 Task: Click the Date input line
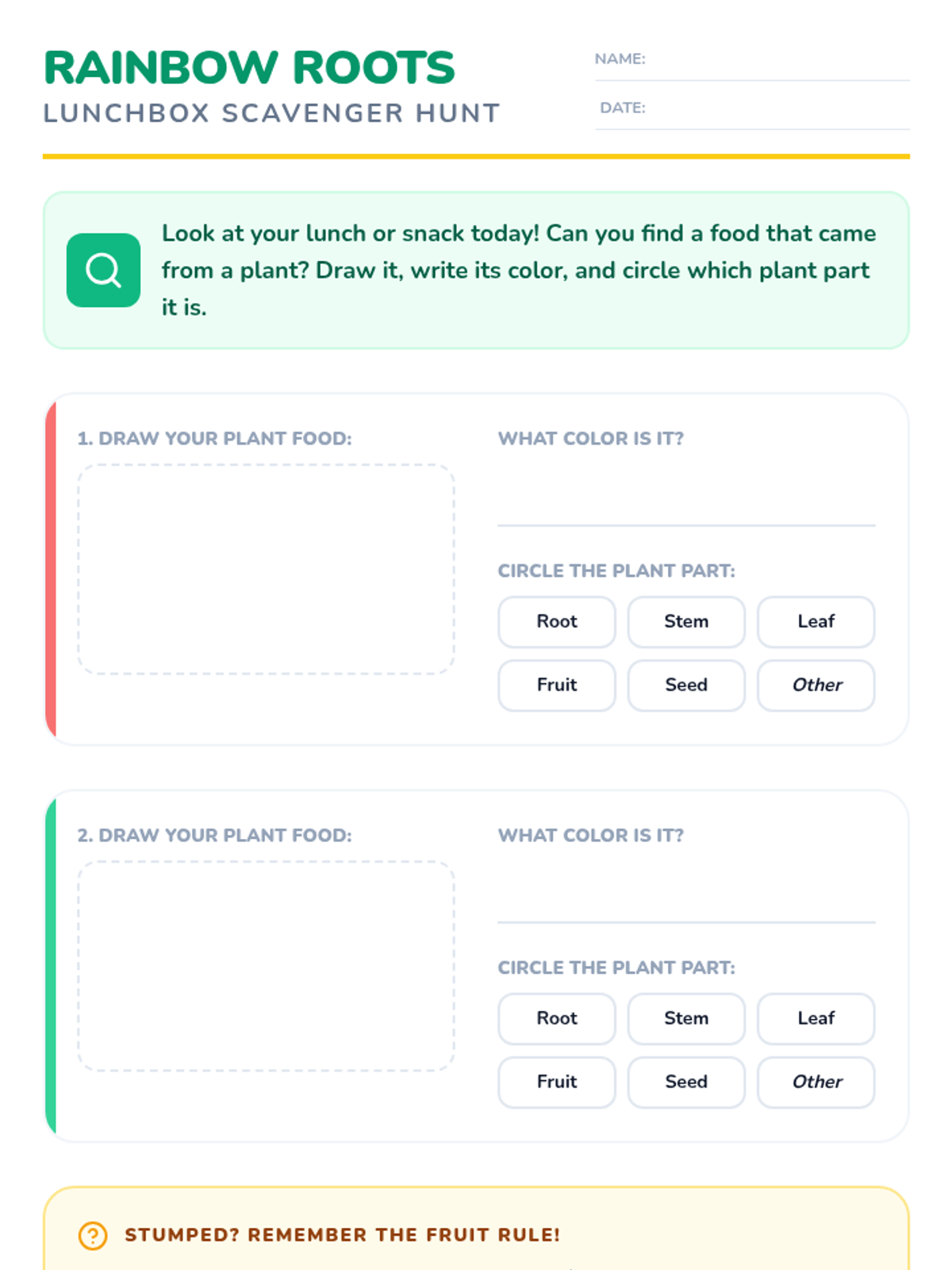[777, 113]
